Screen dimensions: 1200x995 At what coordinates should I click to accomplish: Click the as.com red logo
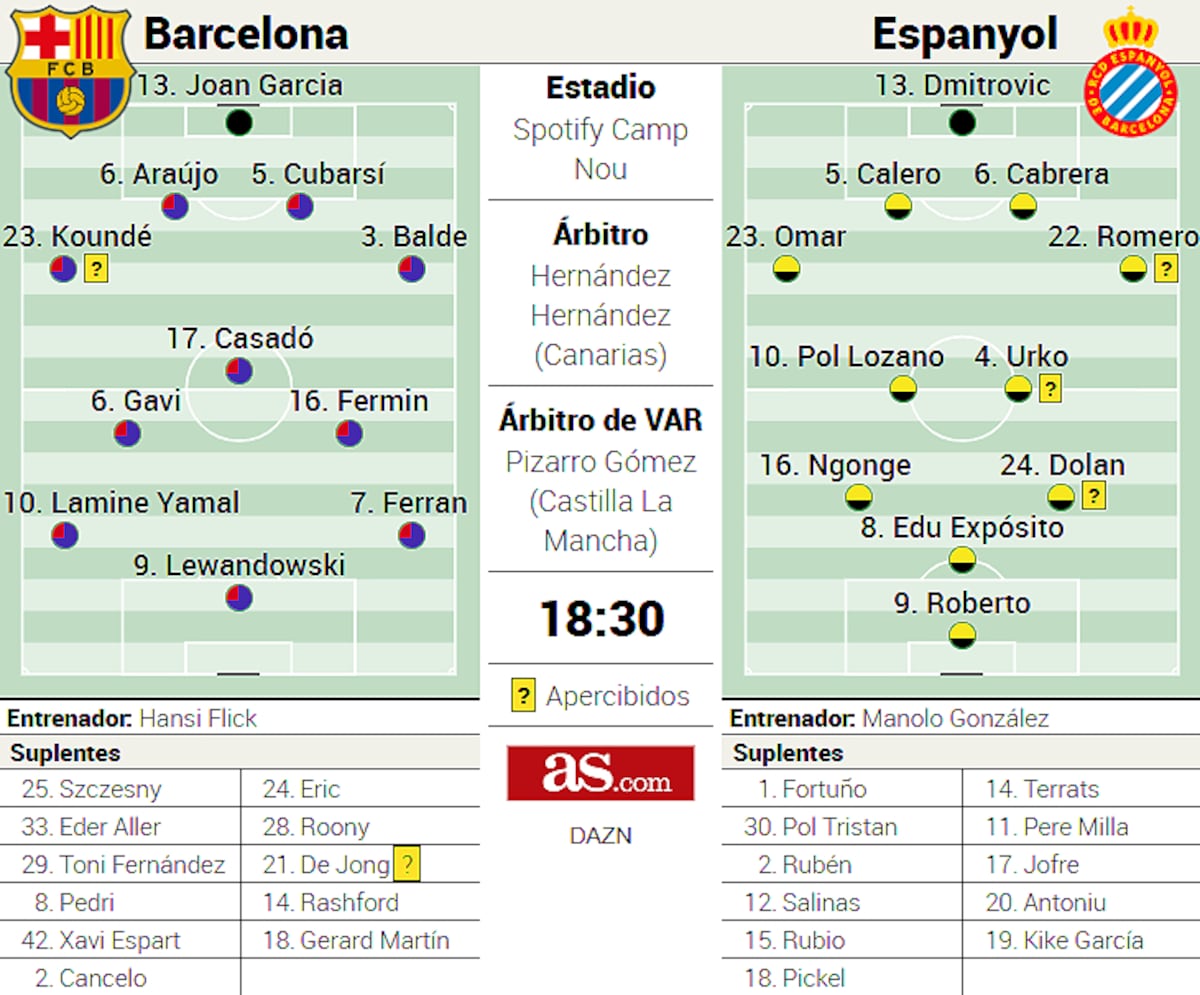pos(600,773)
